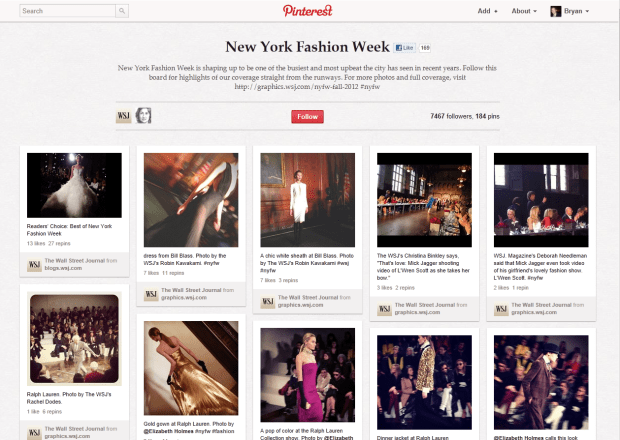This screenshot has height=440, width=620.
Task: Click '3 likes 2 repins' text
Action: coord(396,288)
